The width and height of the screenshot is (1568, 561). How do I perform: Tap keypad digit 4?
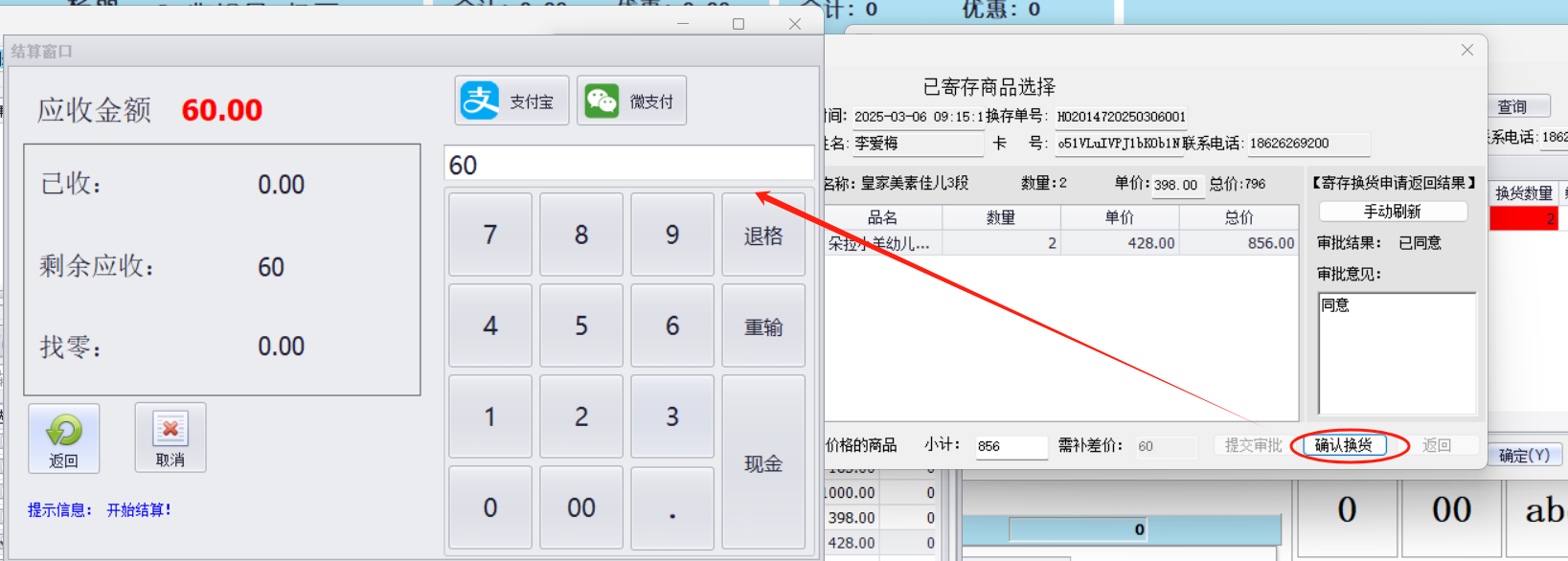pyautogui.click(x=490, y=325)
